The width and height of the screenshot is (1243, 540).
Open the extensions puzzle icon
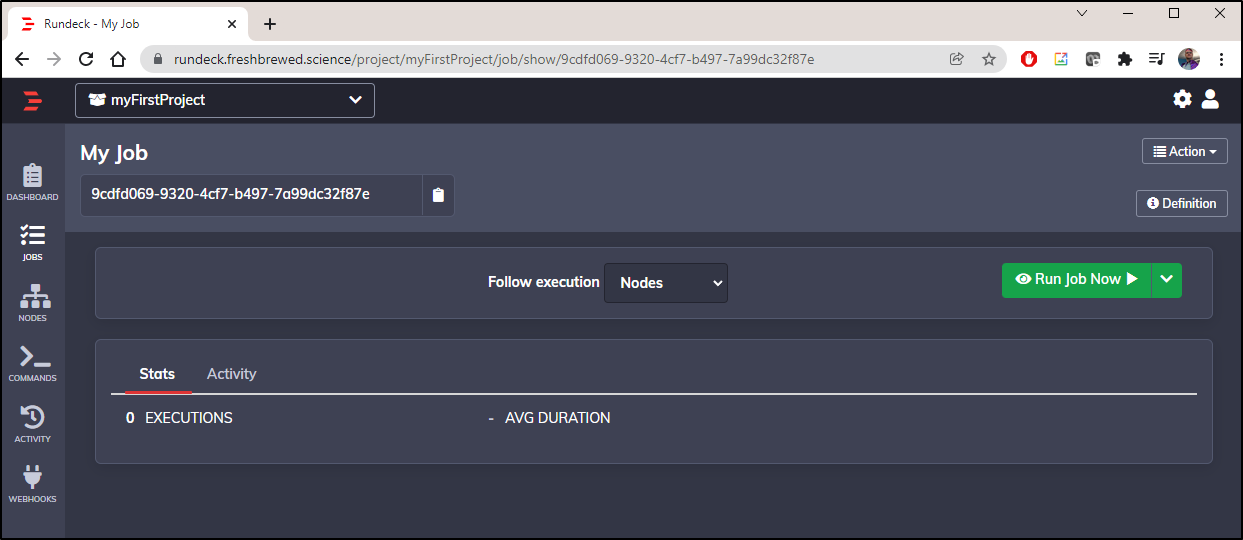click(1125, 59)
